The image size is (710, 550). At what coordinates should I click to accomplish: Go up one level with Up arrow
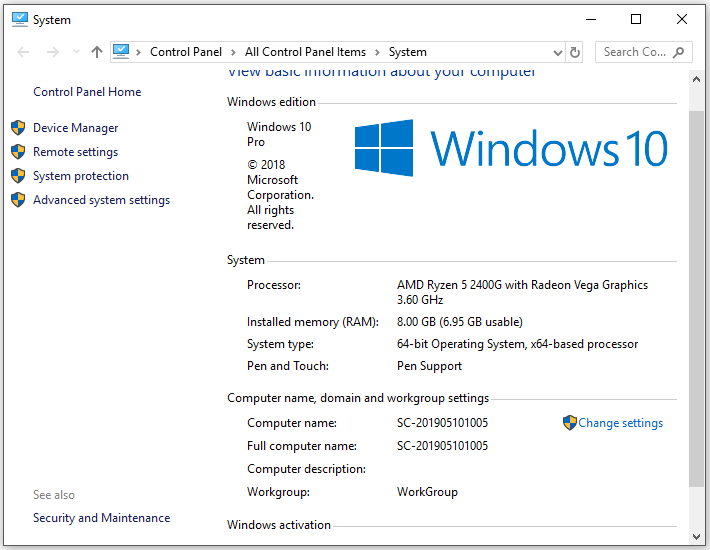tap(96, 52)
